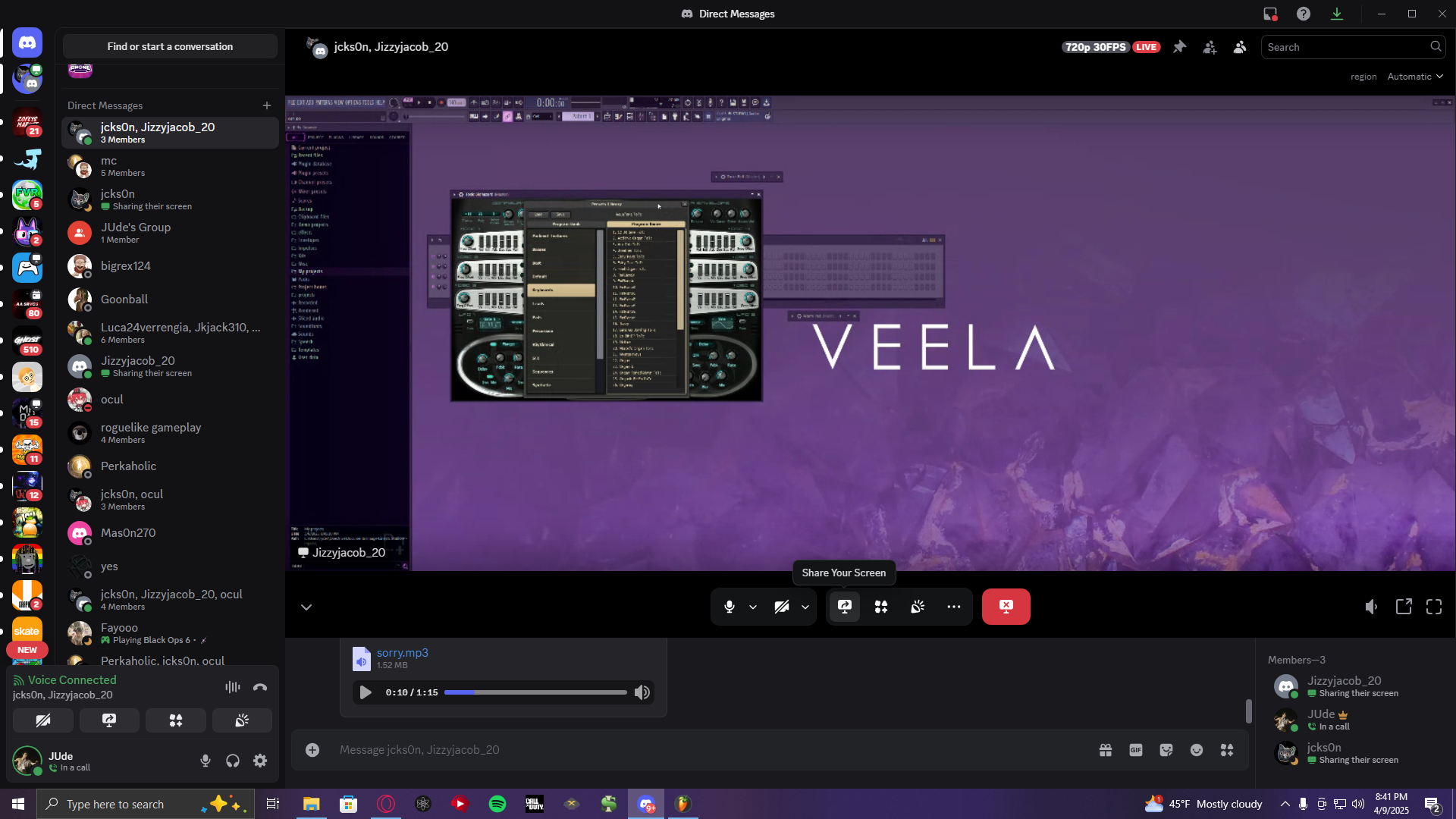
Task: Toggle the microphone mute in call controls
Action: coord(729,607)
